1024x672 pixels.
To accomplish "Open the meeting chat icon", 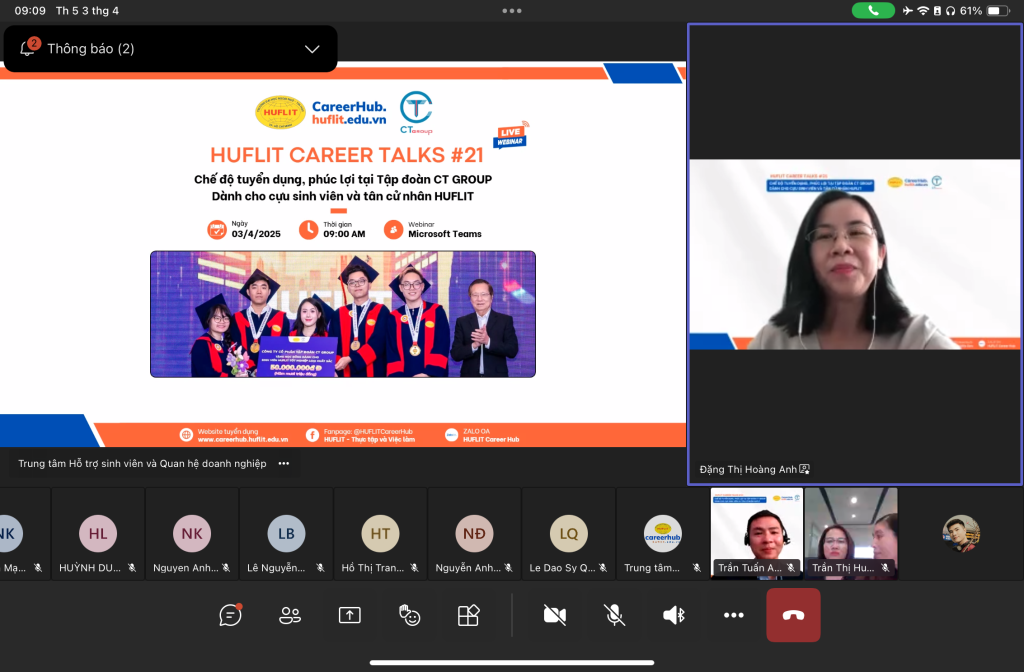I will [230, 615].
